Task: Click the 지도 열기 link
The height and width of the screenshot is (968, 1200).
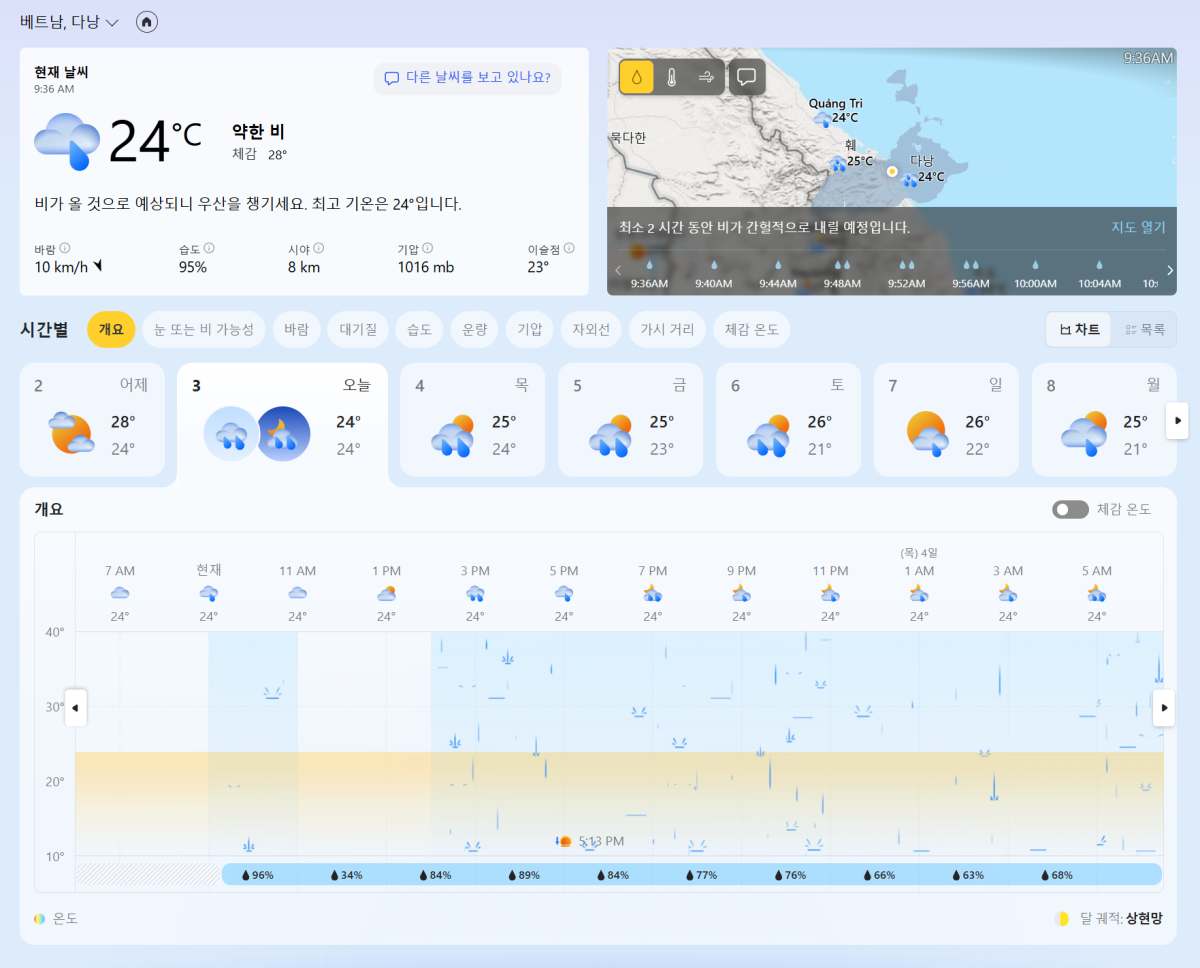Action: [x=1138, y=227]
